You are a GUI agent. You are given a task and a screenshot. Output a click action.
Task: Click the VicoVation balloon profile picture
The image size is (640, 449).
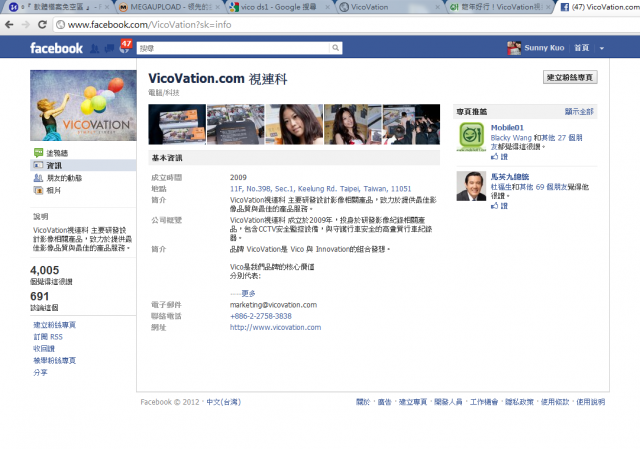tap(83, 105)
